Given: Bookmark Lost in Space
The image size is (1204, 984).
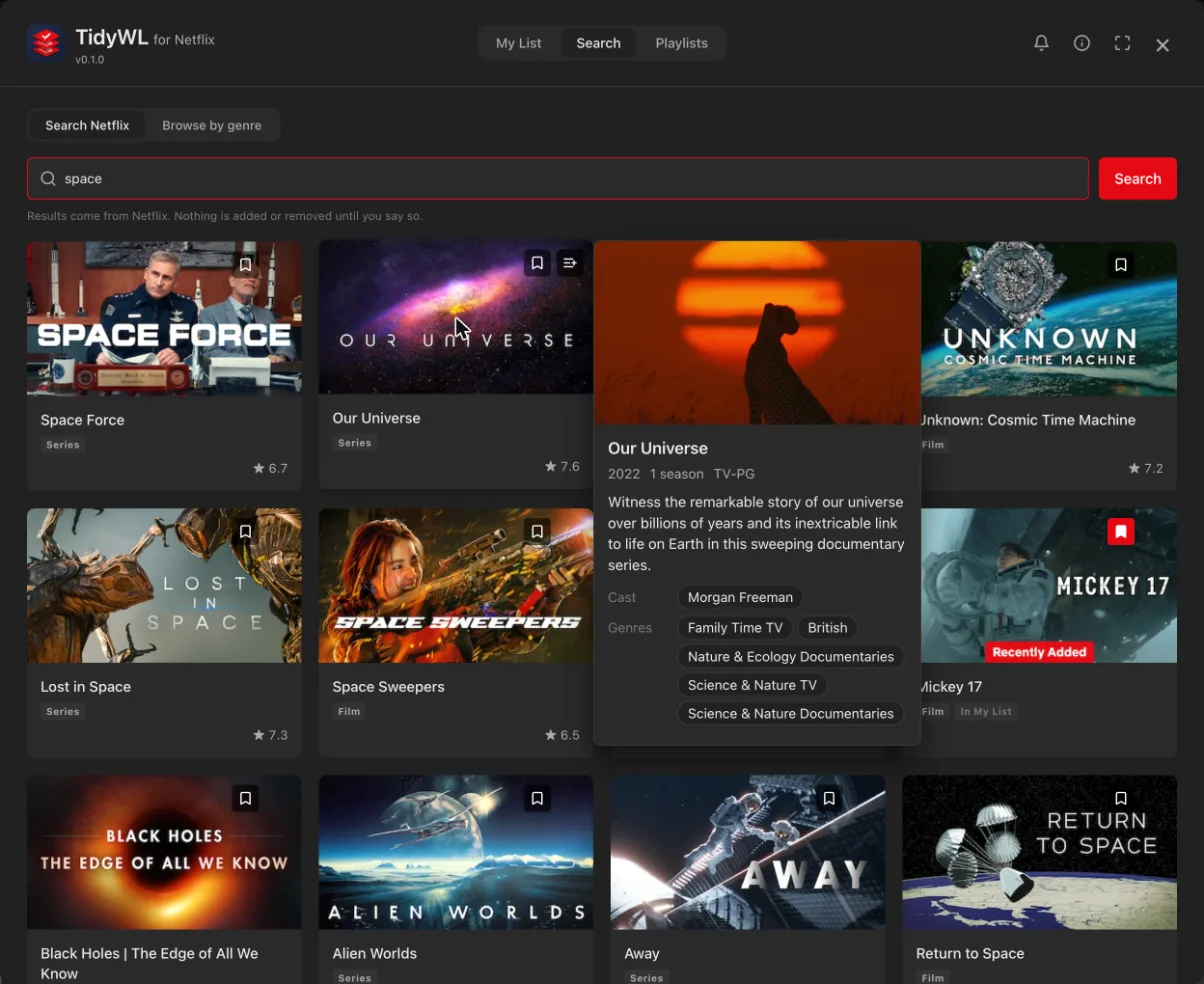Looking at the screenshot, I should (245, 531).
